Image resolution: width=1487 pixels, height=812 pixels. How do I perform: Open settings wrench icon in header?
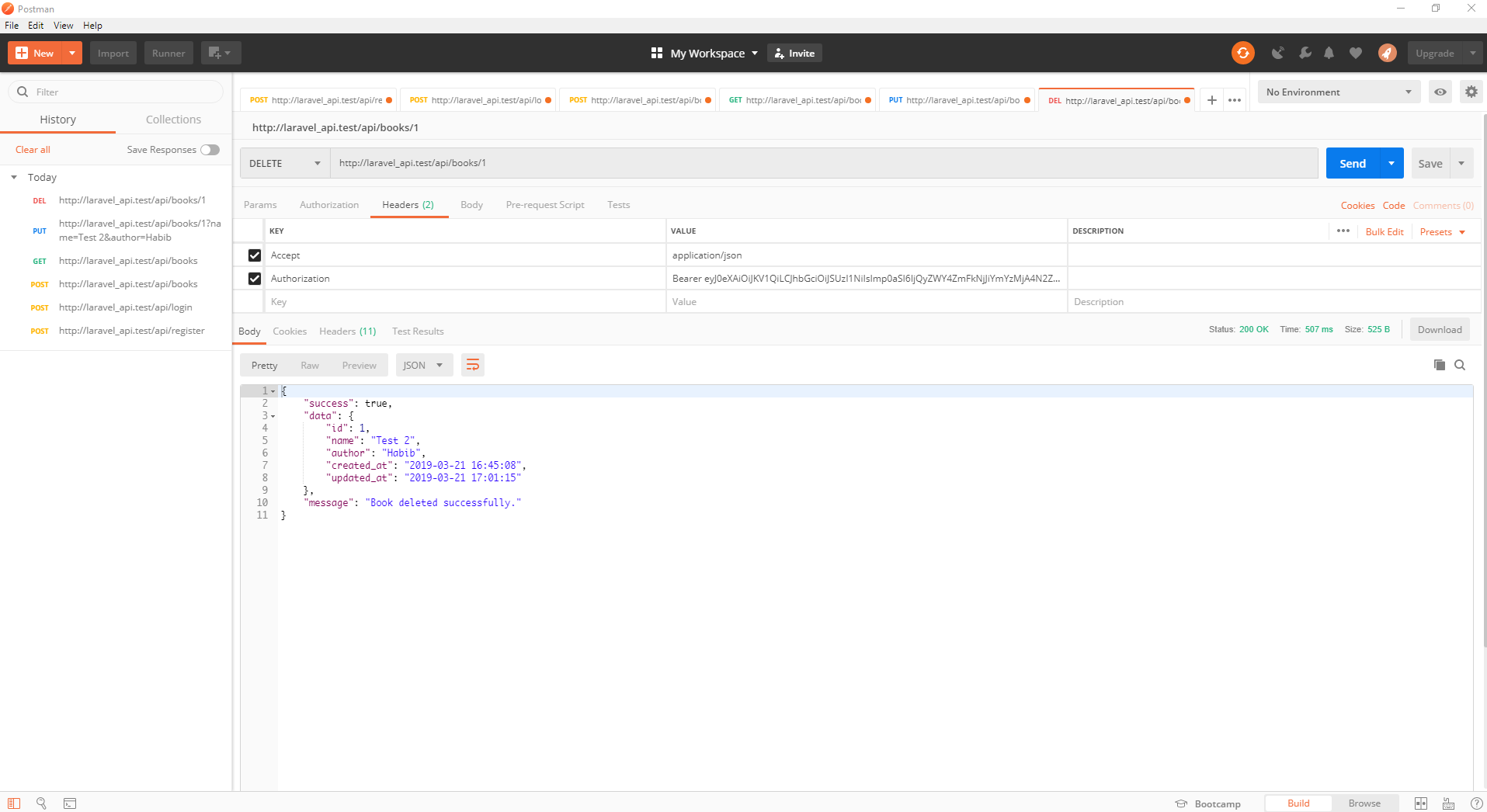pos(1305,53)
